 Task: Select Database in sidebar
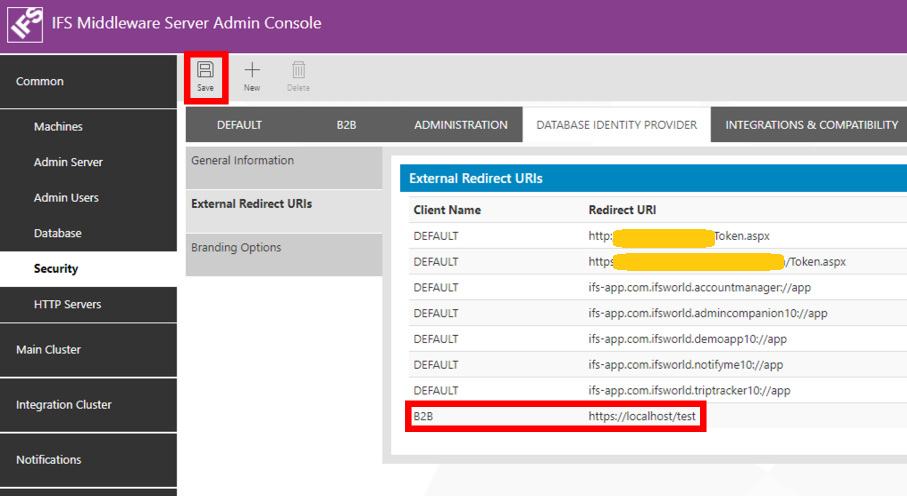point(89,233)
